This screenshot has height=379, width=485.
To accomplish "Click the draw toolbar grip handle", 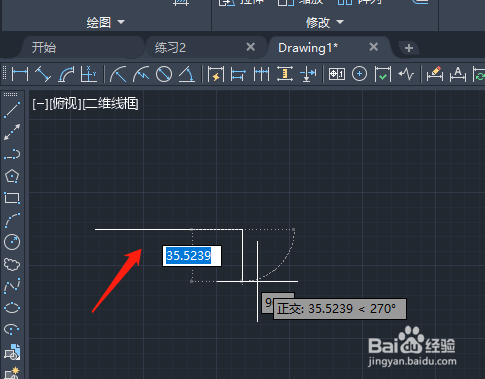I will [x=11, y=95].
